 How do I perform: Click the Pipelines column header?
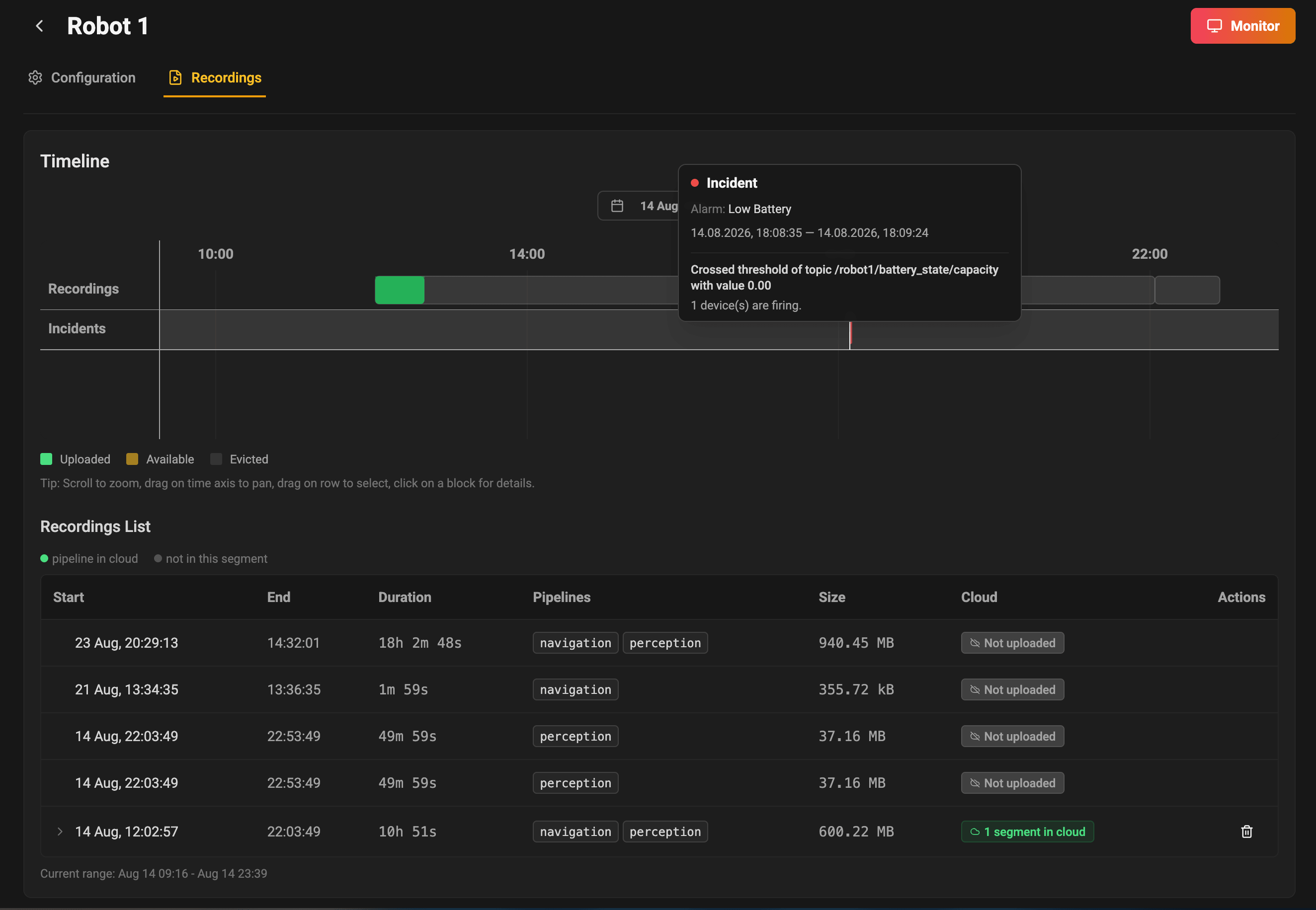(x=561, y=597)
